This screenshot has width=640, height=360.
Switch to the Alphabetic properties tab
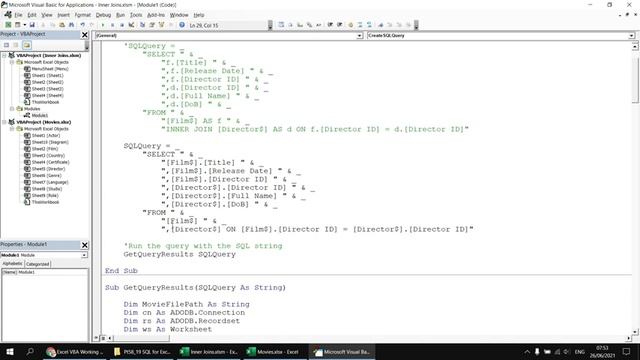point(12,264)
